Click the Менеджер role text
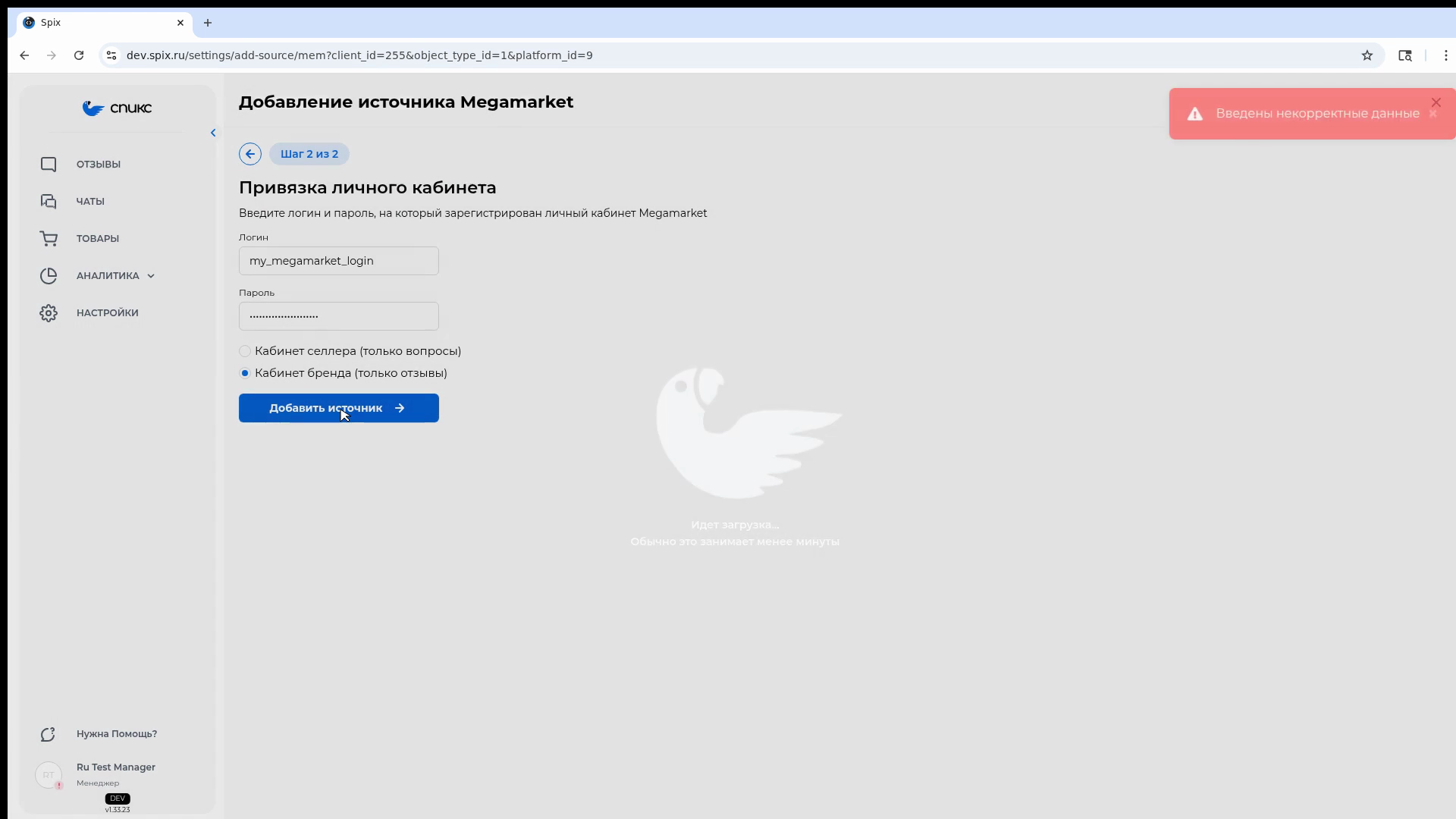Screen dimensions: 1456x819 (x=98, y=783)
